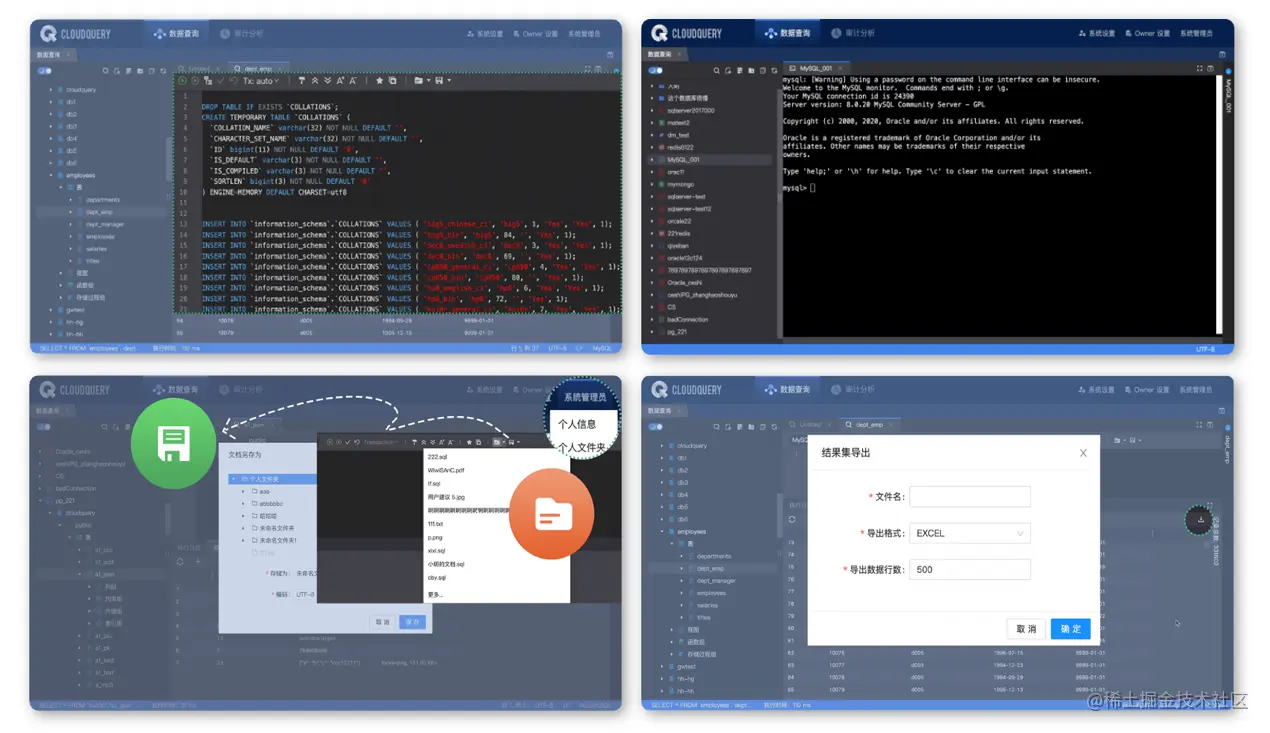Select 未命名文件夹1 in save-as dialog
This screenshot has height=733, width=1270.
coord(278,540)
